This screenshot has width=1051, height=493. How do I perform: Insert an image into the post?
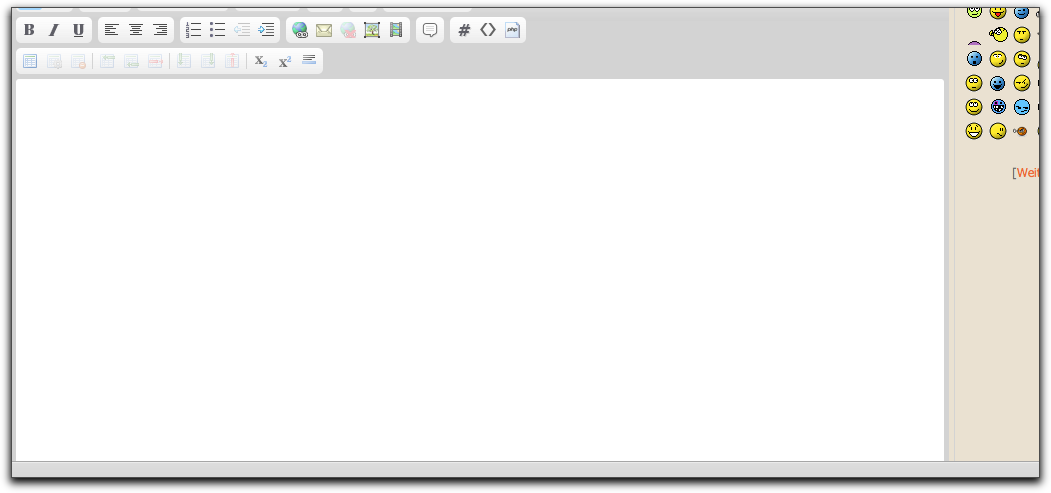372,30
